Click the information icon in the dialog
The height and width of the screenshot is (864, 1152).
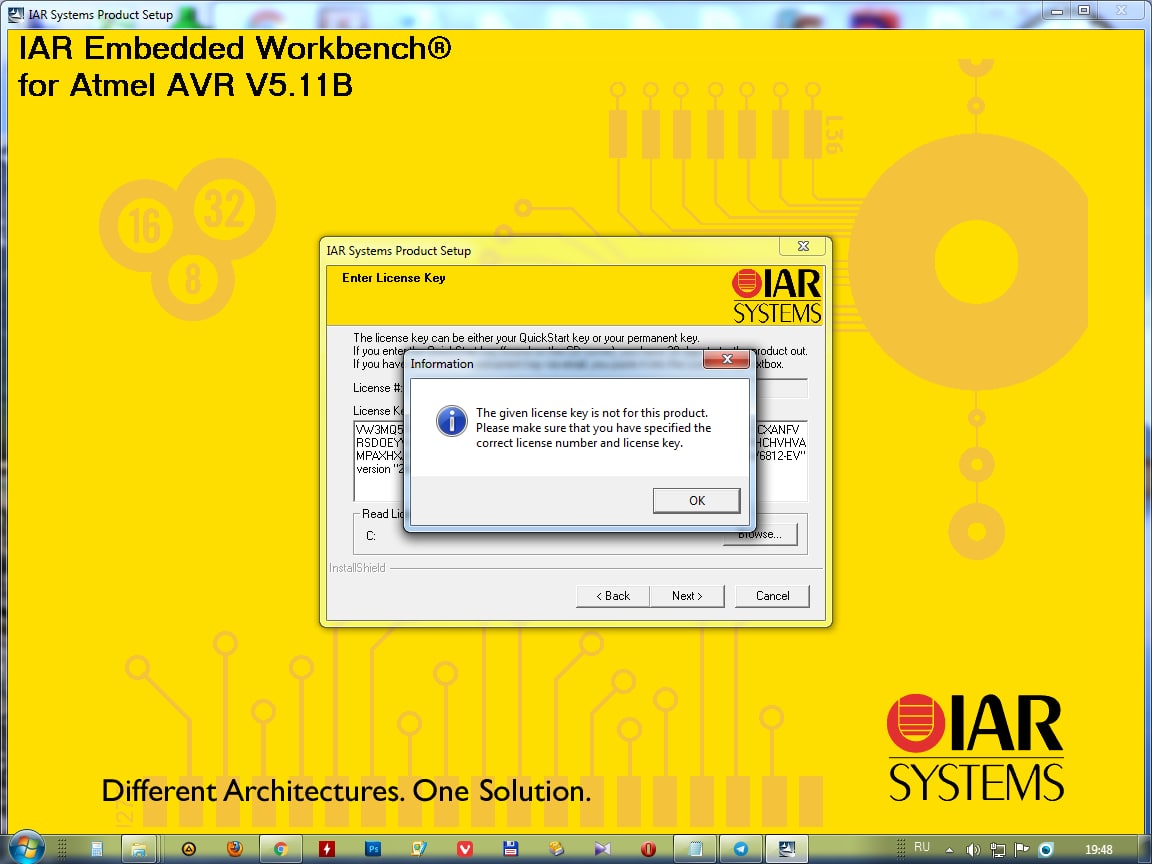[x=451, y=421]
